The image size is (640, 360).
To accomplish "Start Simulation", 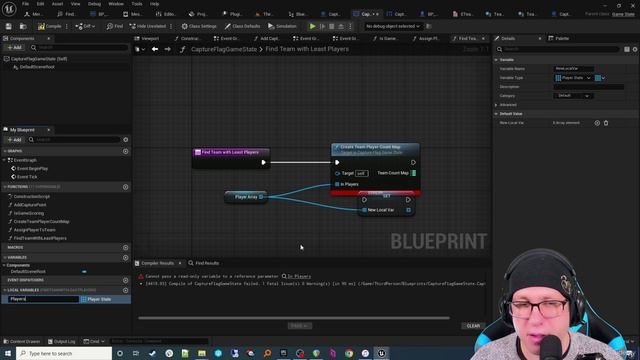I will coord(282,26).
